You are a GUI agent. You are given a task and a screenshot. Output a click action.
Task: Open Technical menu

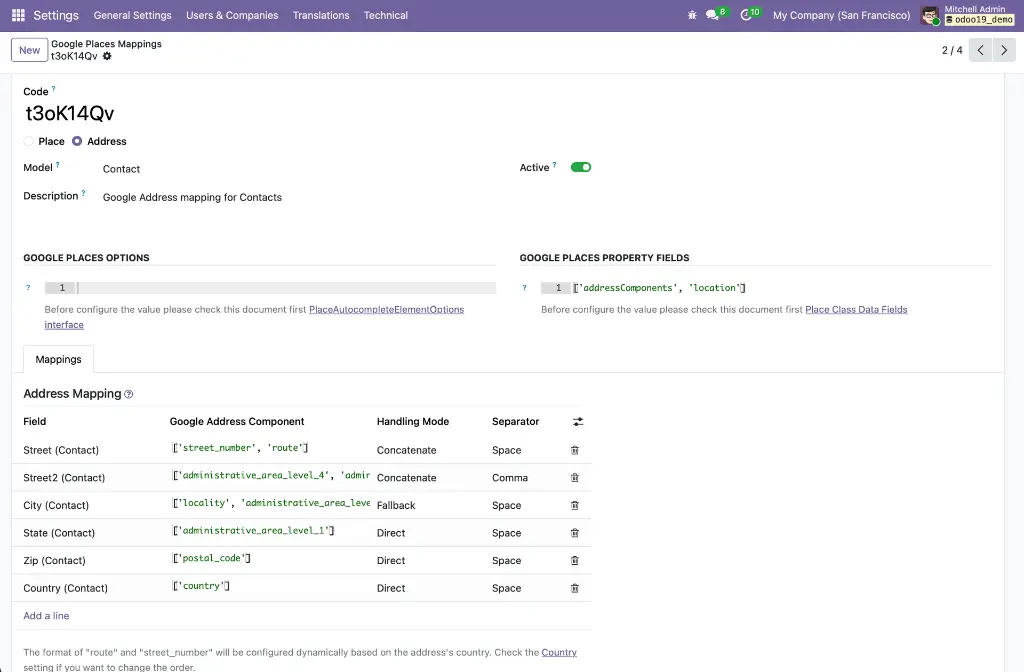coord(385,15)
